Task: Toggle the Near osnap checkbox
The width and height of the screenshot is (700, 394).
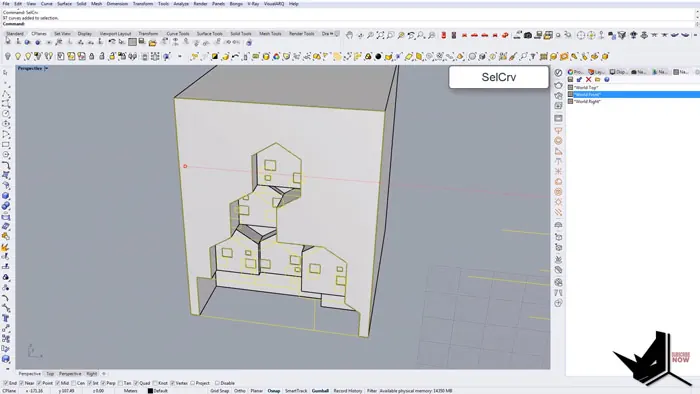Action: tap(22, 383)
